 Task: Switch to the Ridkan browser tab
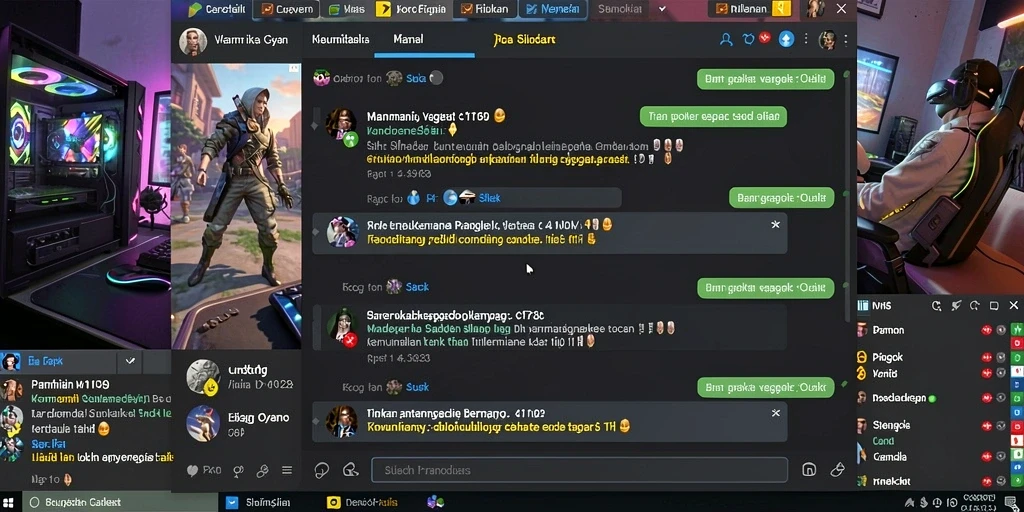[x=485, y=9]
